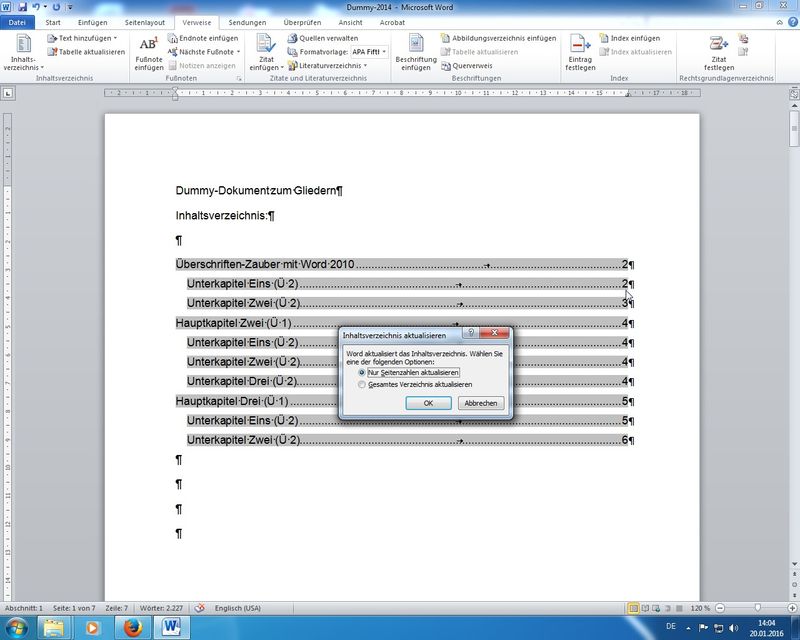Open Firefox from the Windows taskbar
This screenshot has height=640, width=800.
(x=132, y=627)
